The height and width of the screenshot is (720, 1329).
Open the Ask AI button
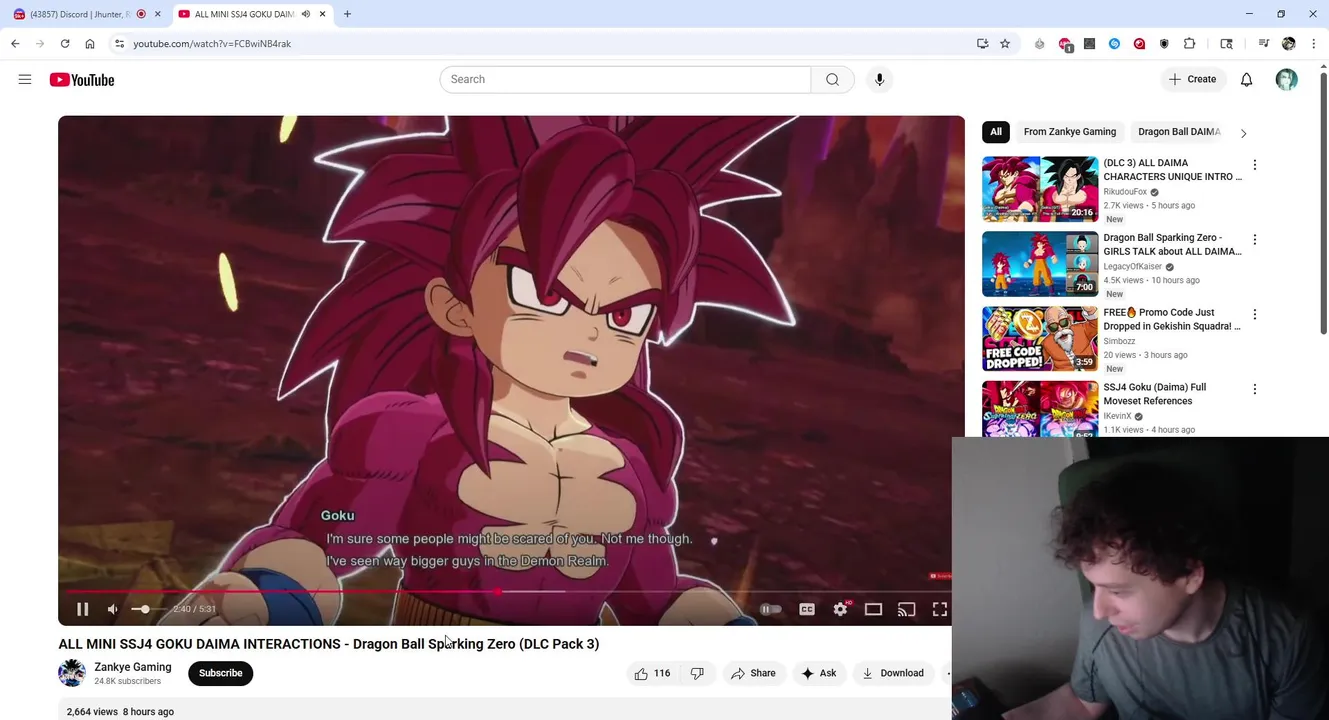coord(819,673)
